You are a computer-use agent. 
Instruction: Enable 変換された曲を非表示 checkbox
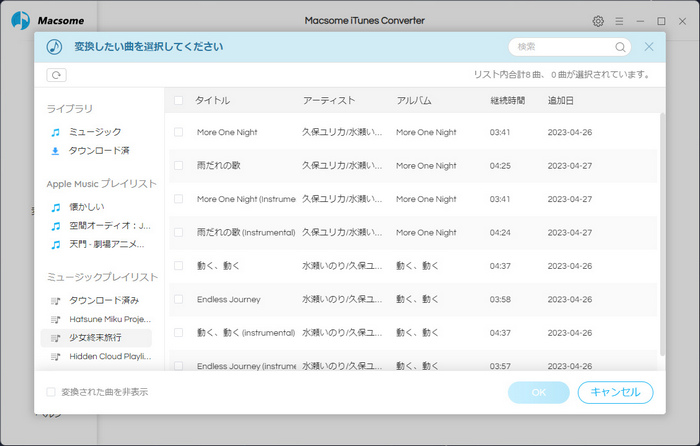(51, 392)
